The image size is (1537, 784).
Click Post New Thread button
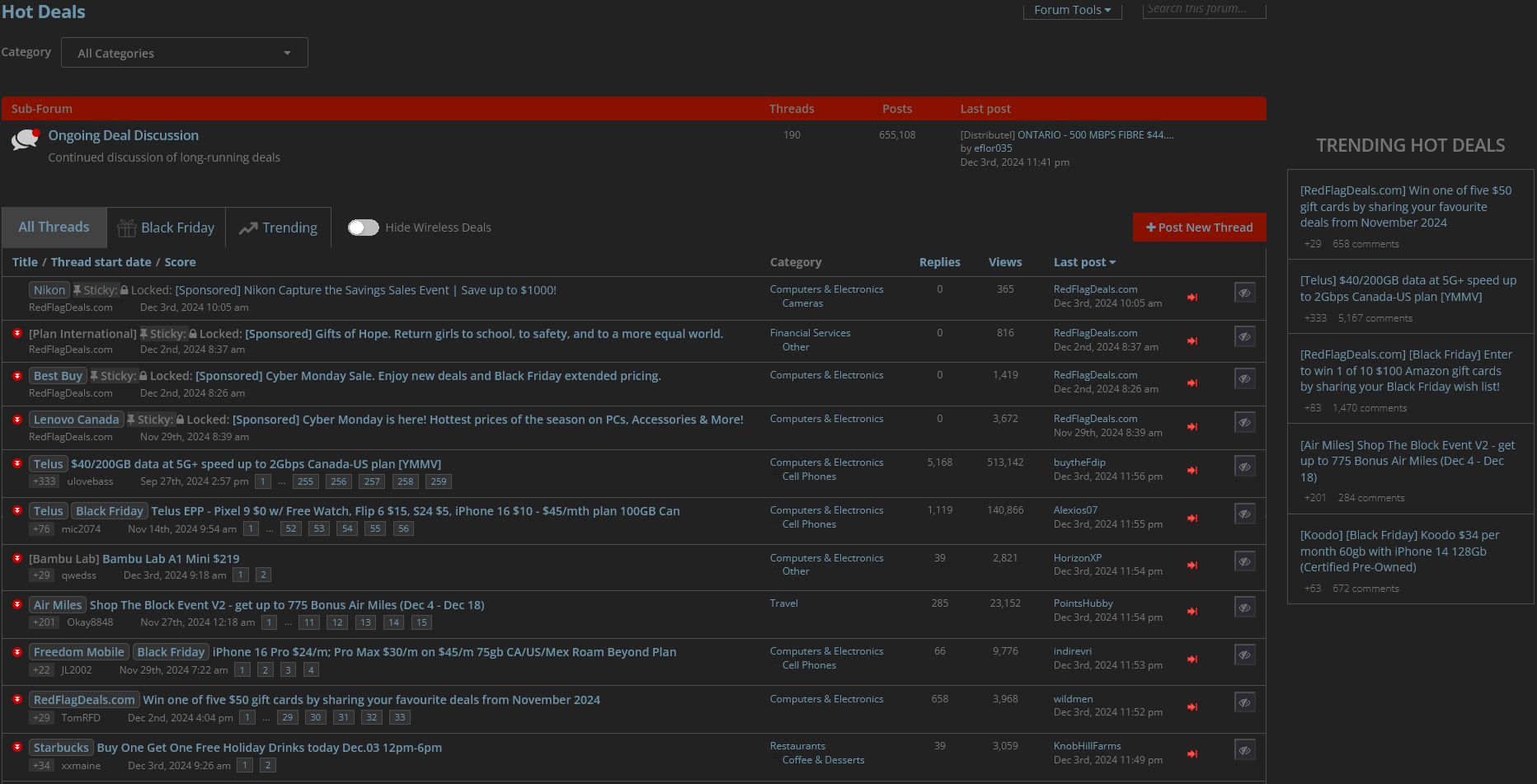click(x=1199, y=228)
